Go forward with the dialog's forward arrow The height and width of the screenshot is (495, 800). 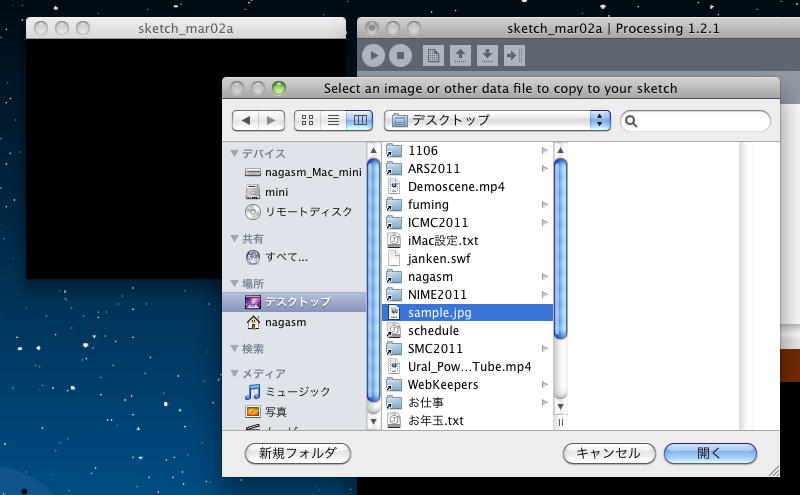[x=271, y=120]
